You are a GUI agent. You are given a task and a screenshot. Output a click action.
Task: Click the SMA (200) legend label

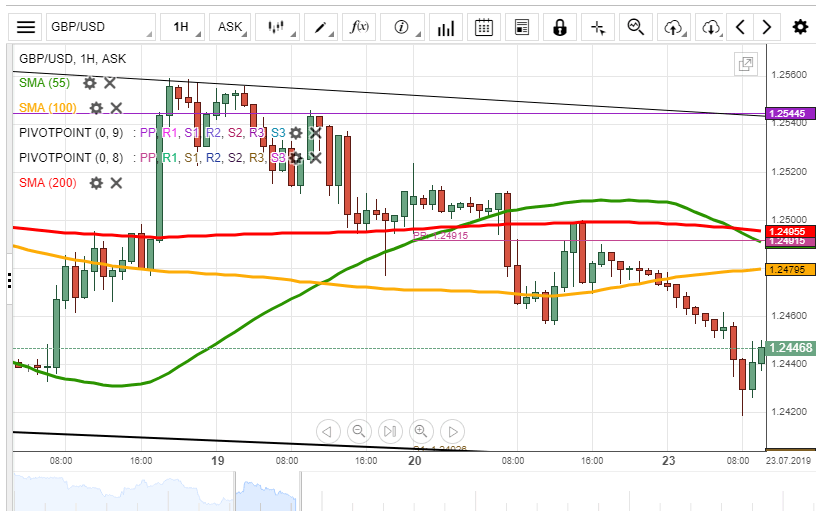[x=48, y=183]
